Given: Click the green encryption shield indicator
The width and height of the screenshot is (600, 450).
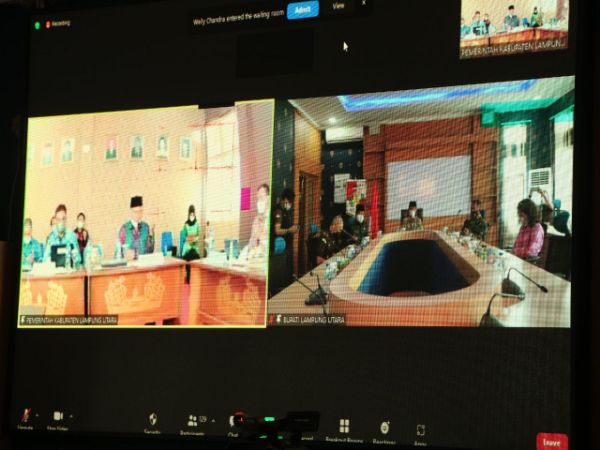Looking at the screenshot, I should 37,25.
